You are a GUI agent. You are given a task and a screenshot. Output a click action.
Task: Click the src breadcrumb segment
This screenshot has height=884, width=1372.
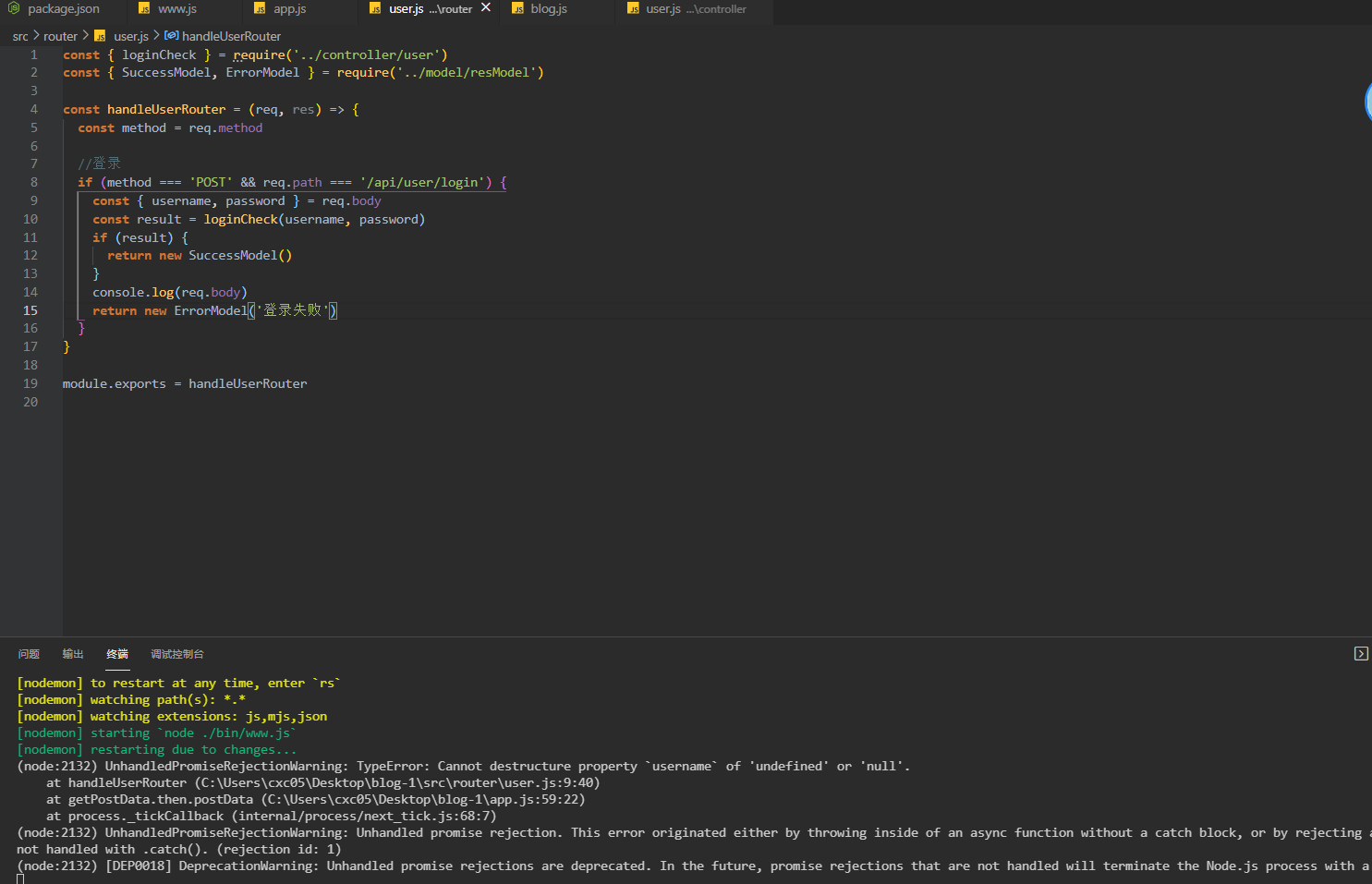coord(20,36)
